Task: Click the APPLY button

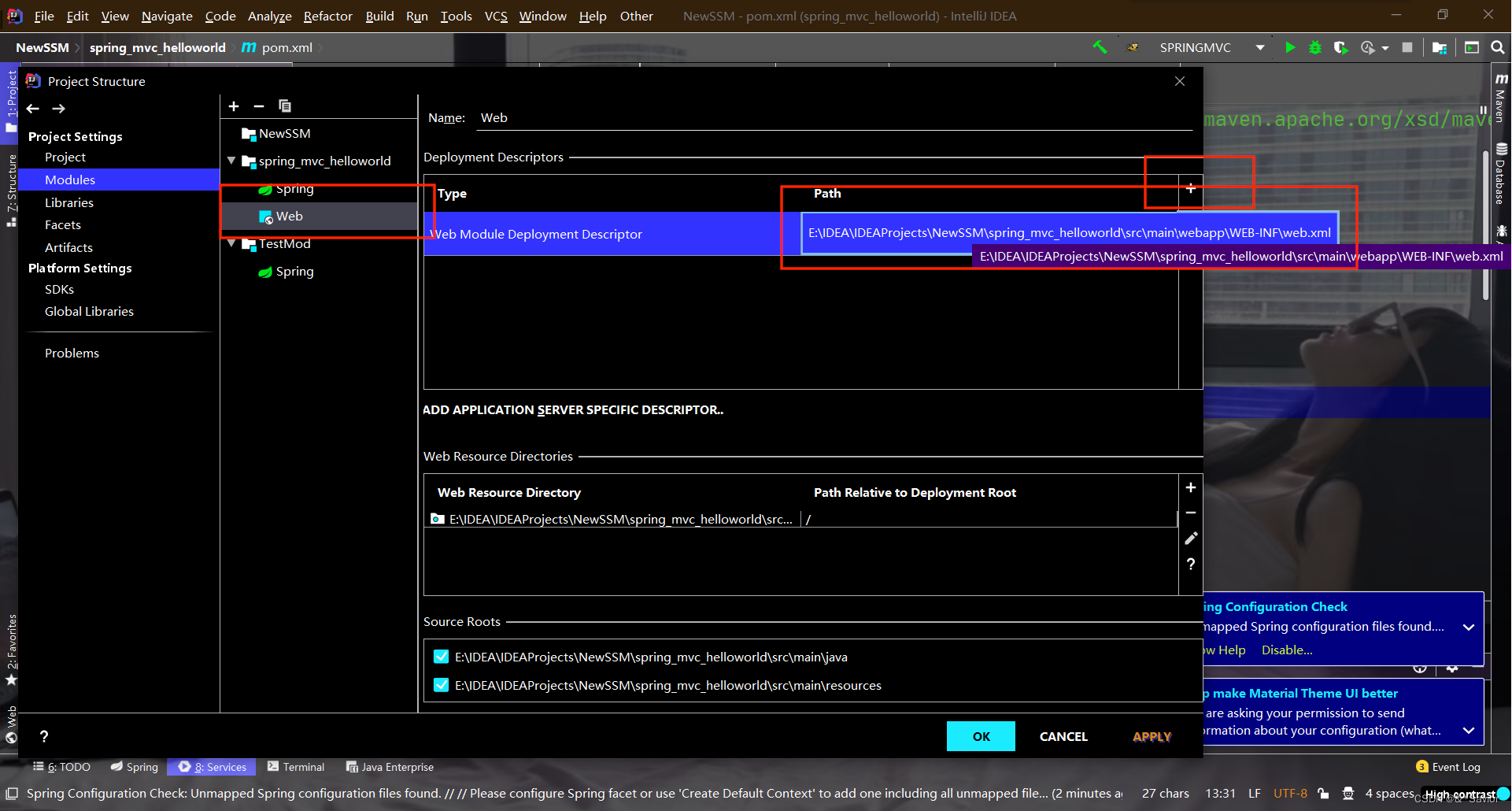Action: pyautogui.click(x=1152, y=736)
